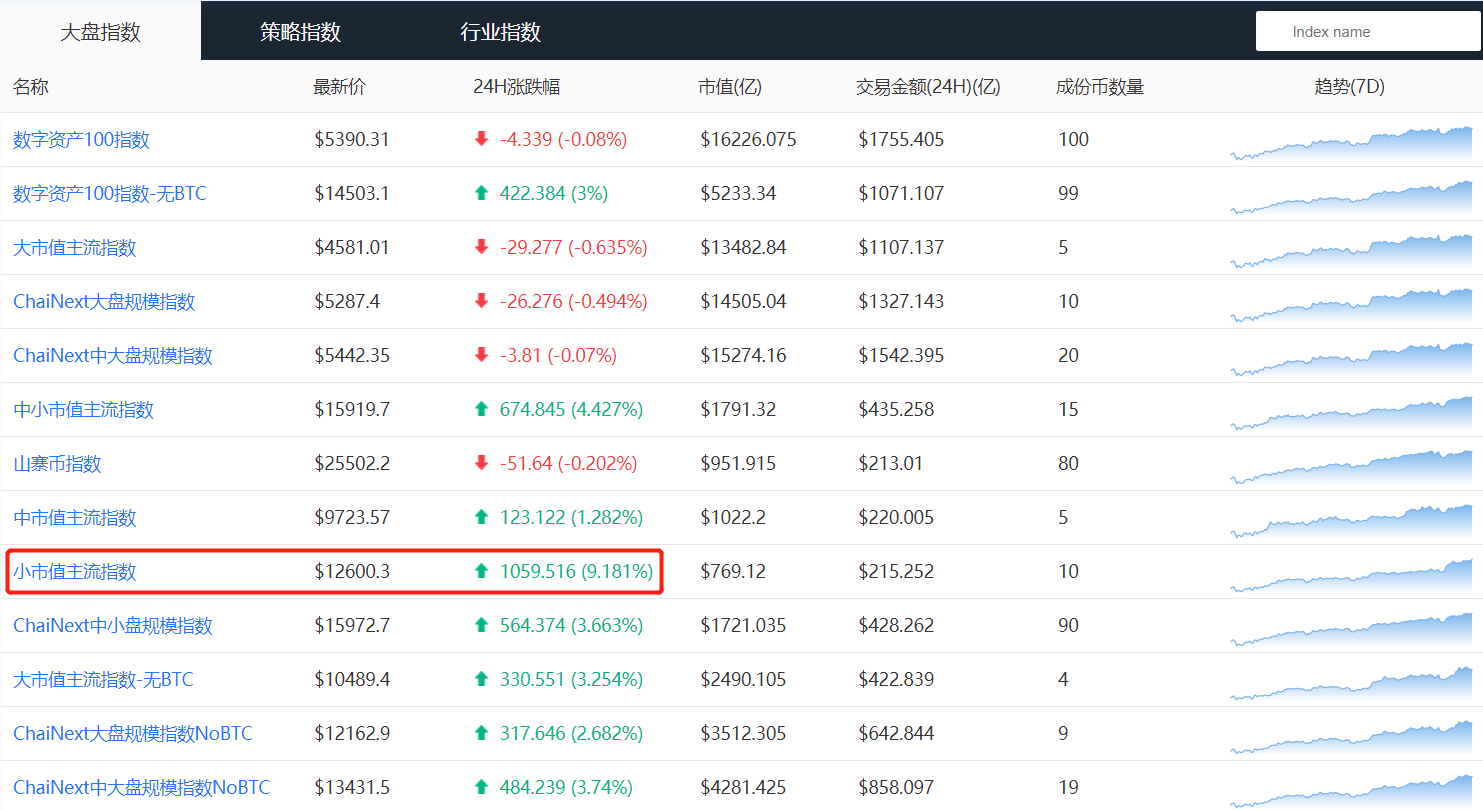Open the ChaiNext中大盘规模指数 link
1483x810 pixels.
(x=113, y=356)
